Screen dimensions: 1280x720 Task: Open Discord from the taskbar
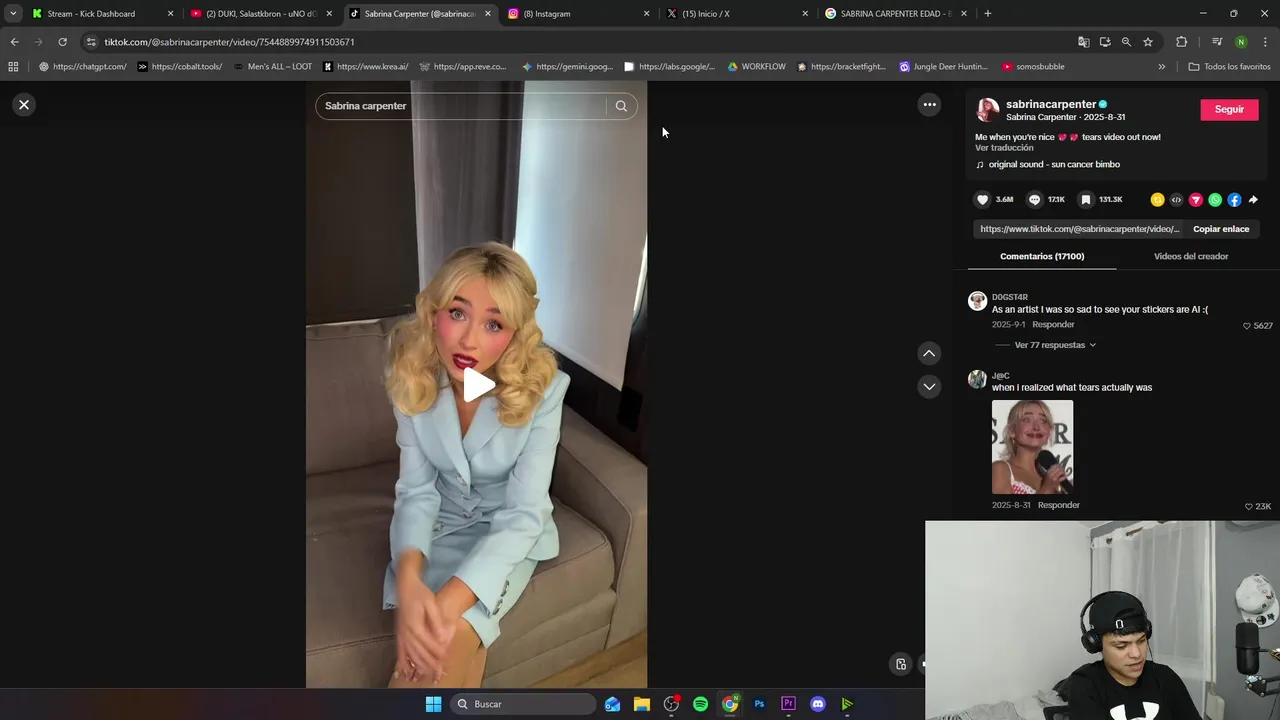click(x=818, y=704)
